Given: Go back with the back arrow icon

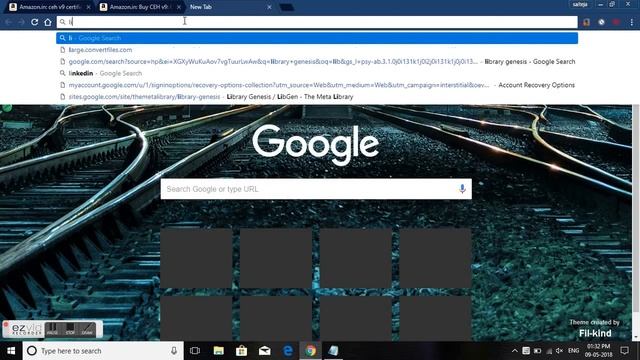Looking at the screenshot, I should pos(9,22).
